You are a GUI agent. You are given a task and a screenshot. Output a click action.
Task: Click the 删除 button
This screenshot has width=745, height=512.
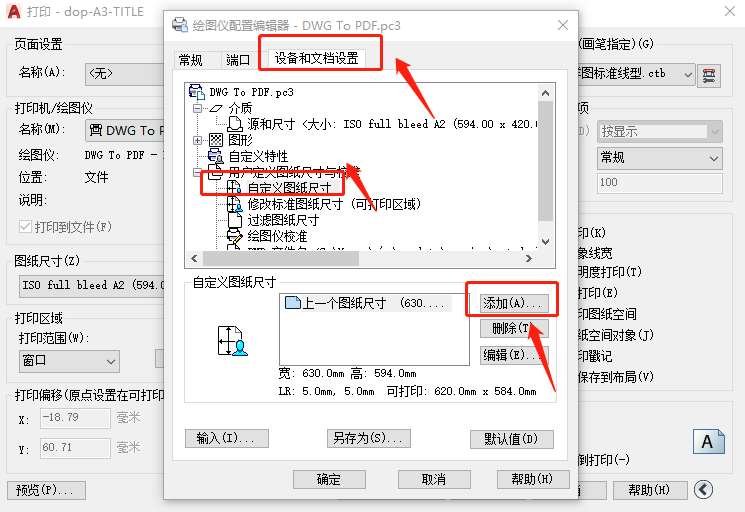pos(514,328)
